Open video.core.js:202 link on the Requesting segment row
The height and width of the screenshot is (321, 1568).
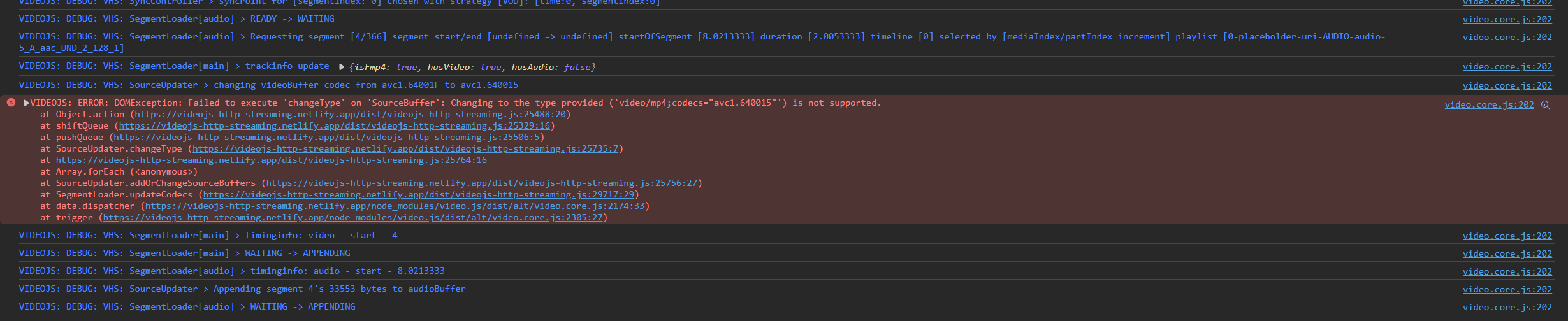(x=1507, y=38)
